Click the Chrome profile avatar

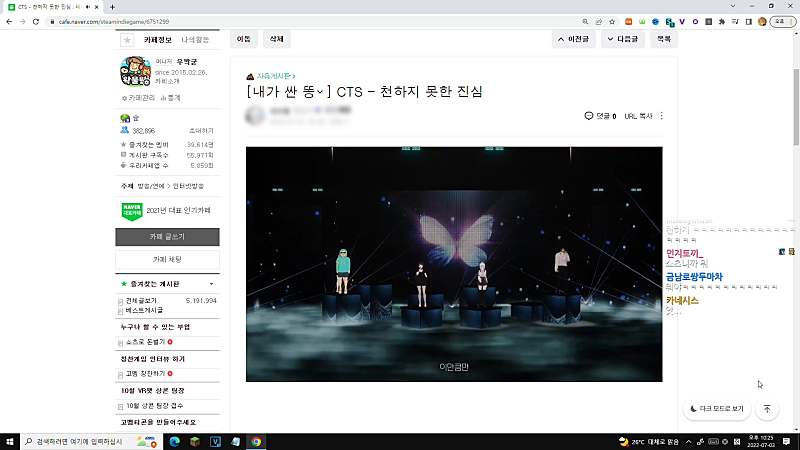tap(762, 21)
